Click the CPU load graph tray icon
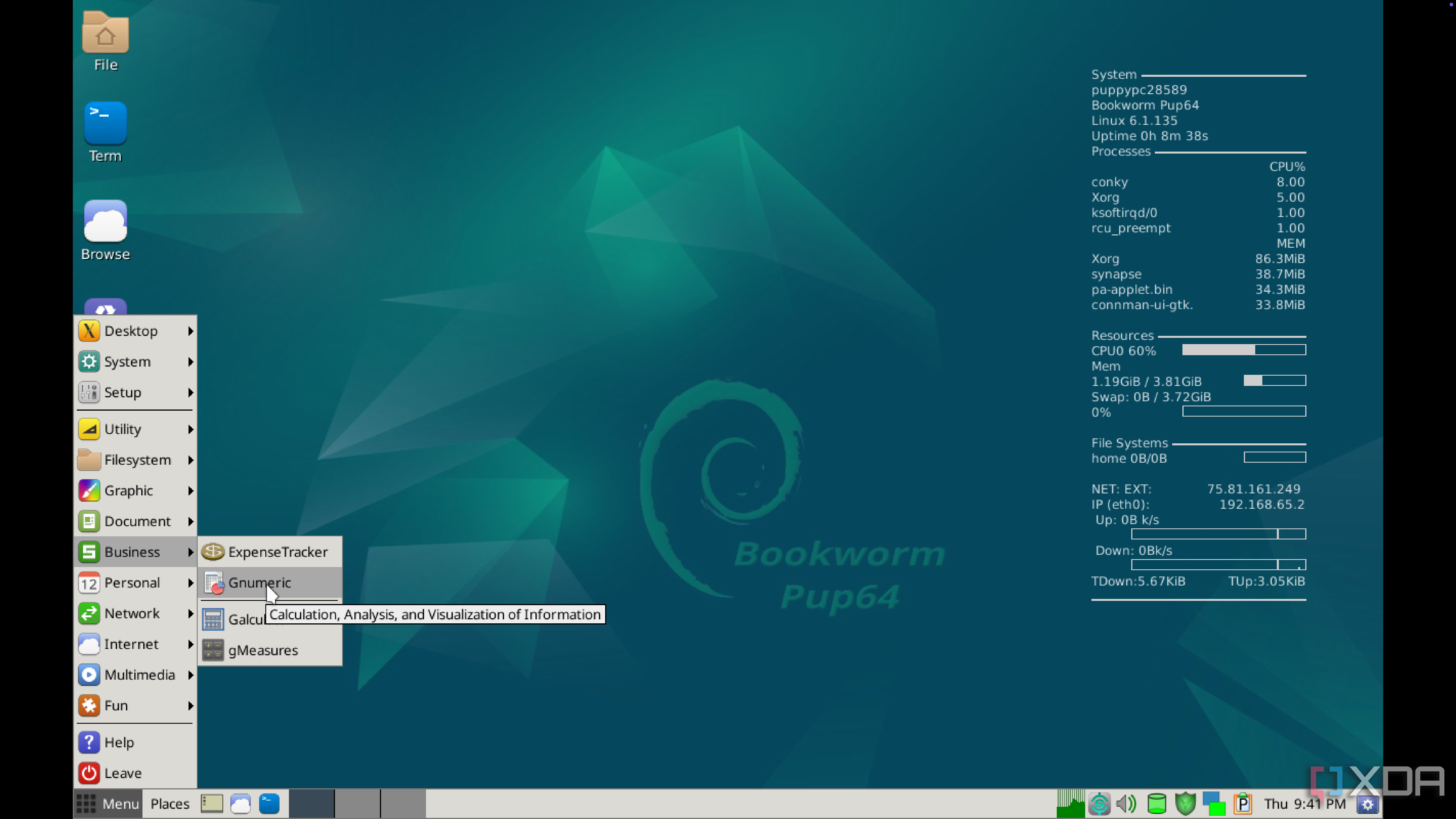This screenshot has height=819, width=1456. (x=1070, y=803)
